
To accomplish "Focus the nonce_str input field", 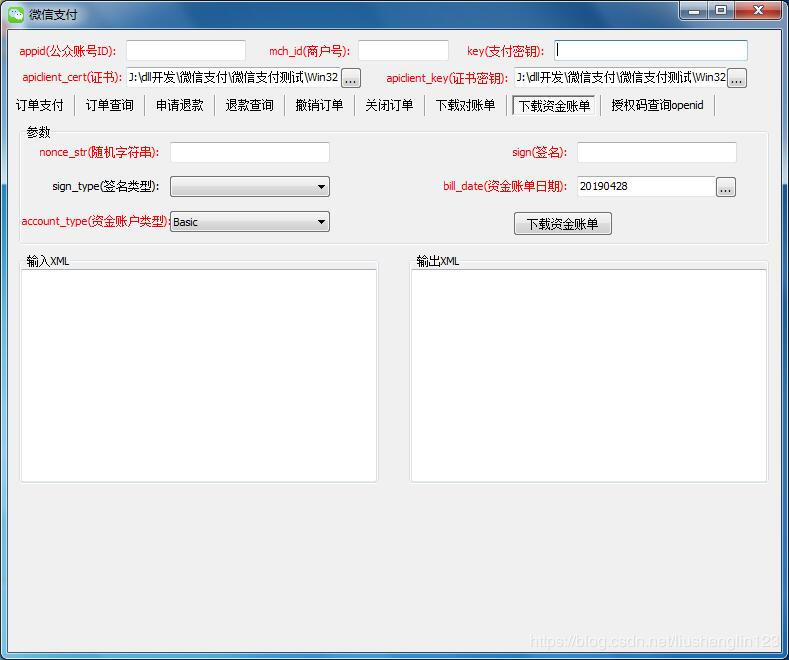I will coord(250,152).
